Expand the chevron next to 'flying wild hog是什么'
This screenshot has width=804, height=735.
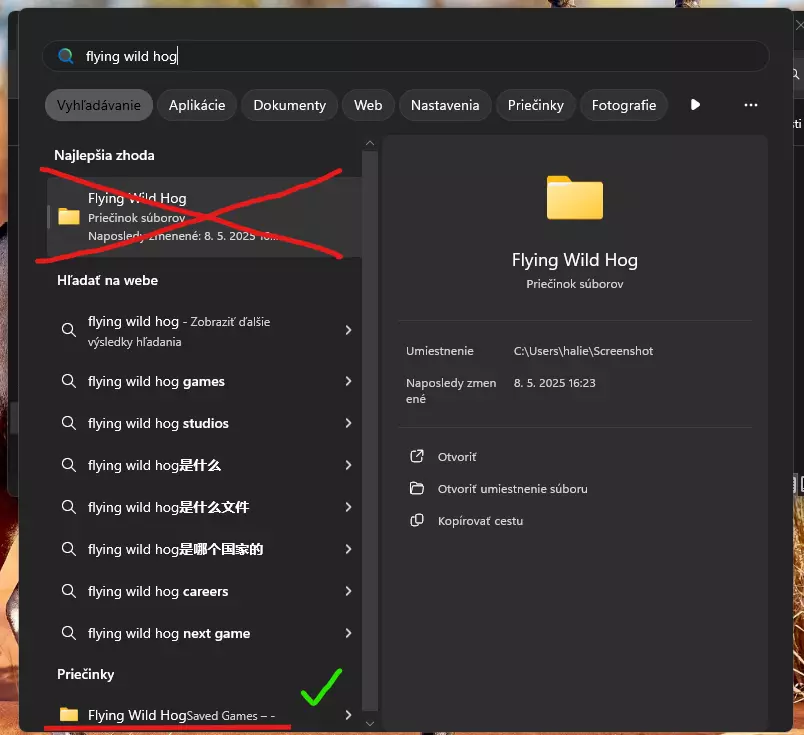[x=348, y=465]
